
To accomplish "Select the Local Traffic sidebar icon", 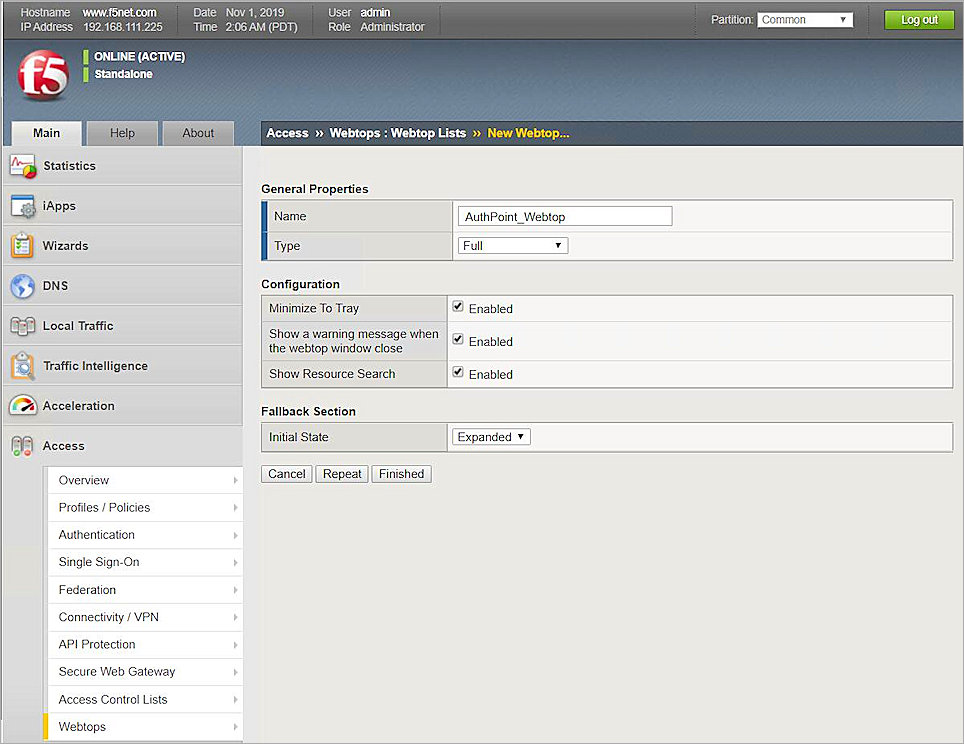I will coord(25,325).
